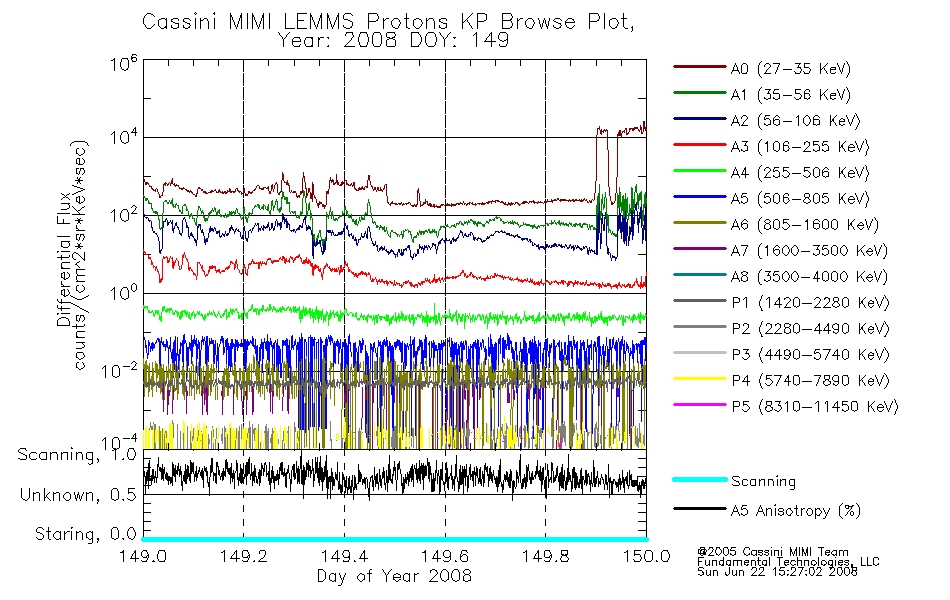Click the x-axis tick label 149.0
950x600 pixels.
pos(143,556)
